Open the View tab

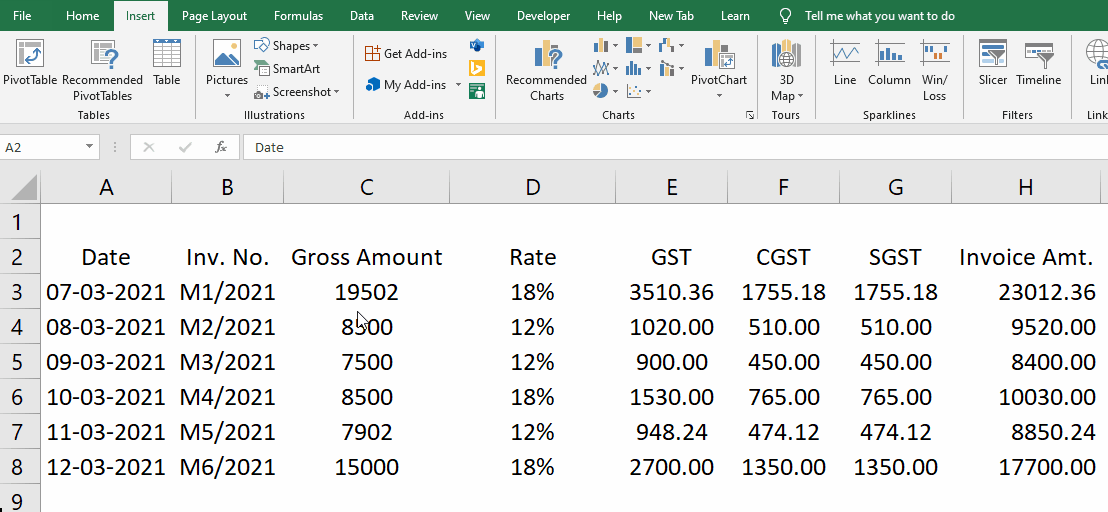(478, 16)
